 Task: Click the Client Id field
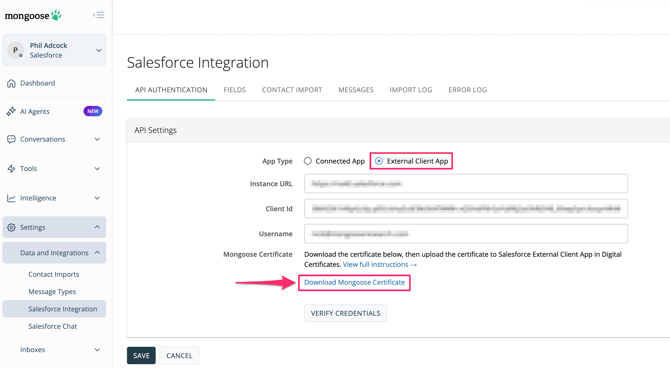466,209
